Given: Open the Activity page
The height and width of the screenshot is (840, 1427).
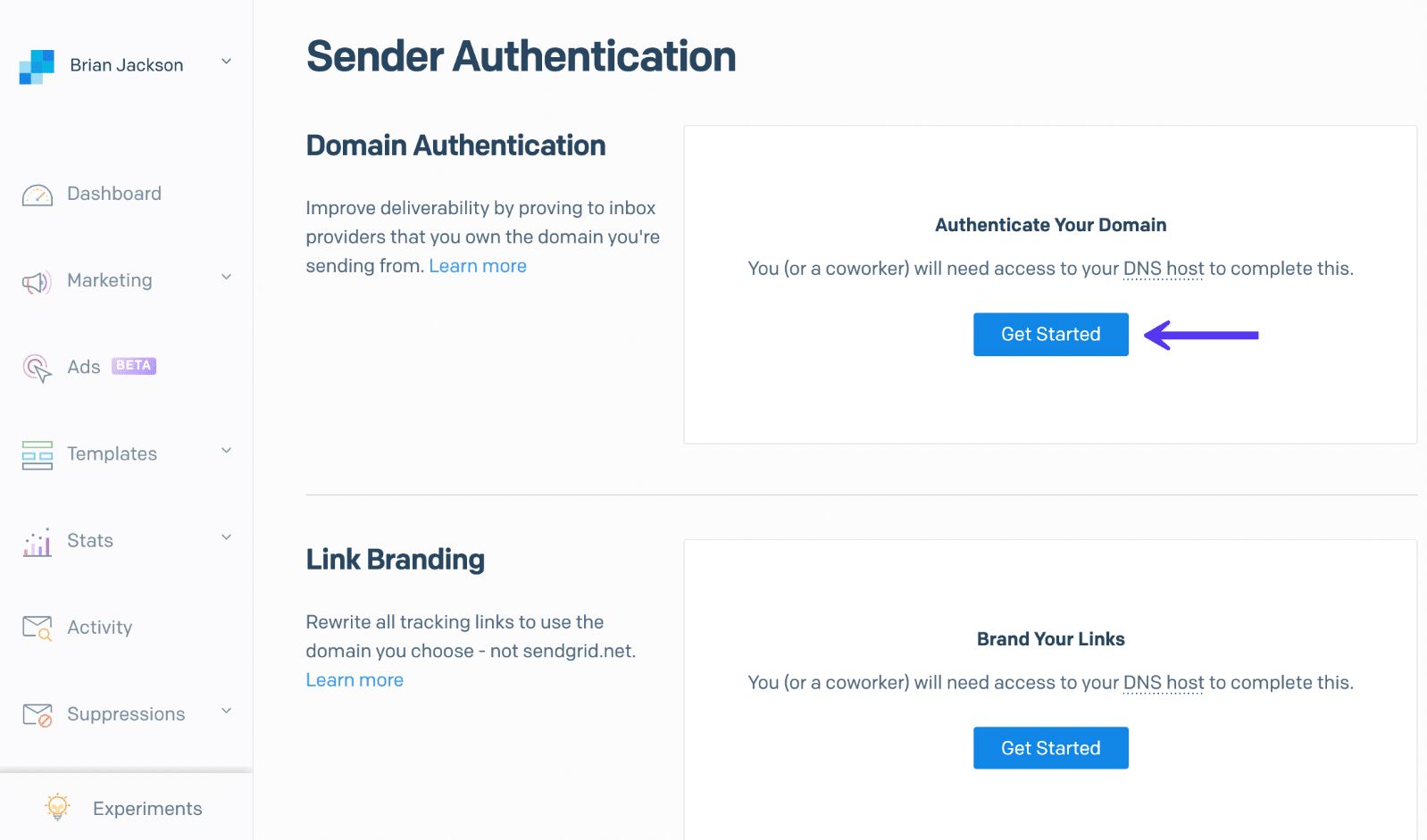Looking at the screenshot, I should tap(99, 627).
